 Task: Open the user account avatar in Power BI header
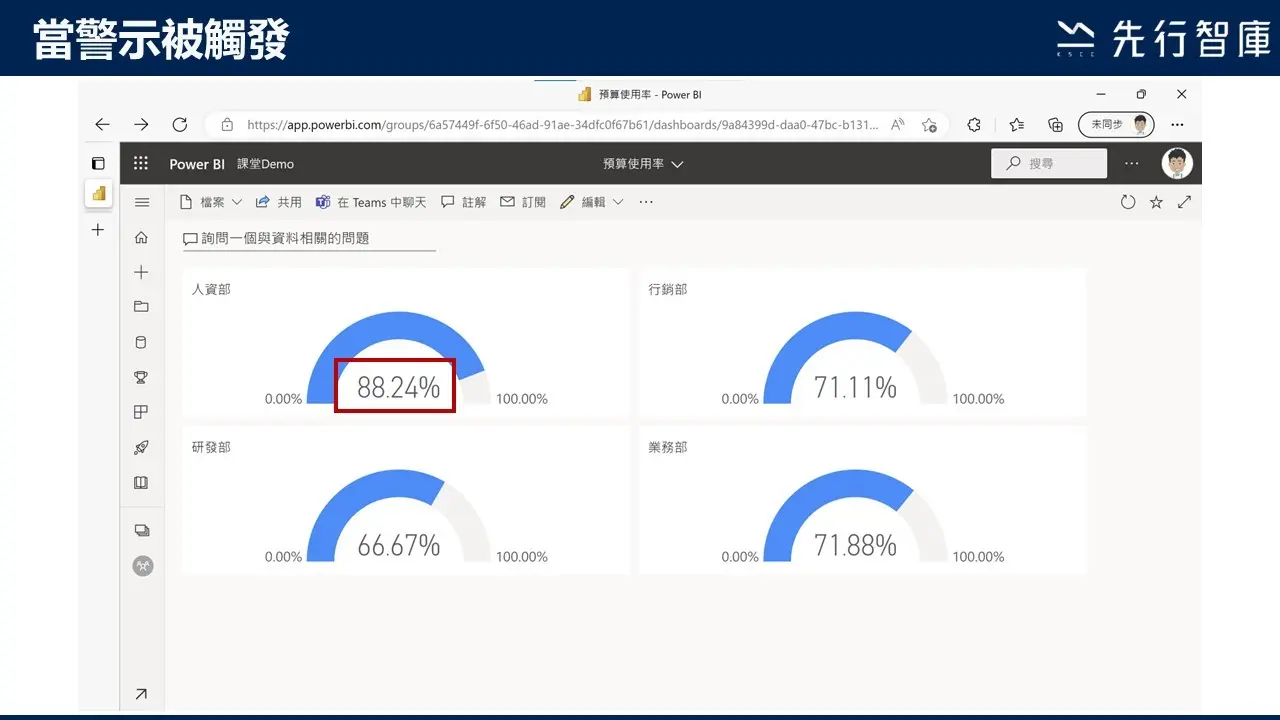tap(1177, 163)
